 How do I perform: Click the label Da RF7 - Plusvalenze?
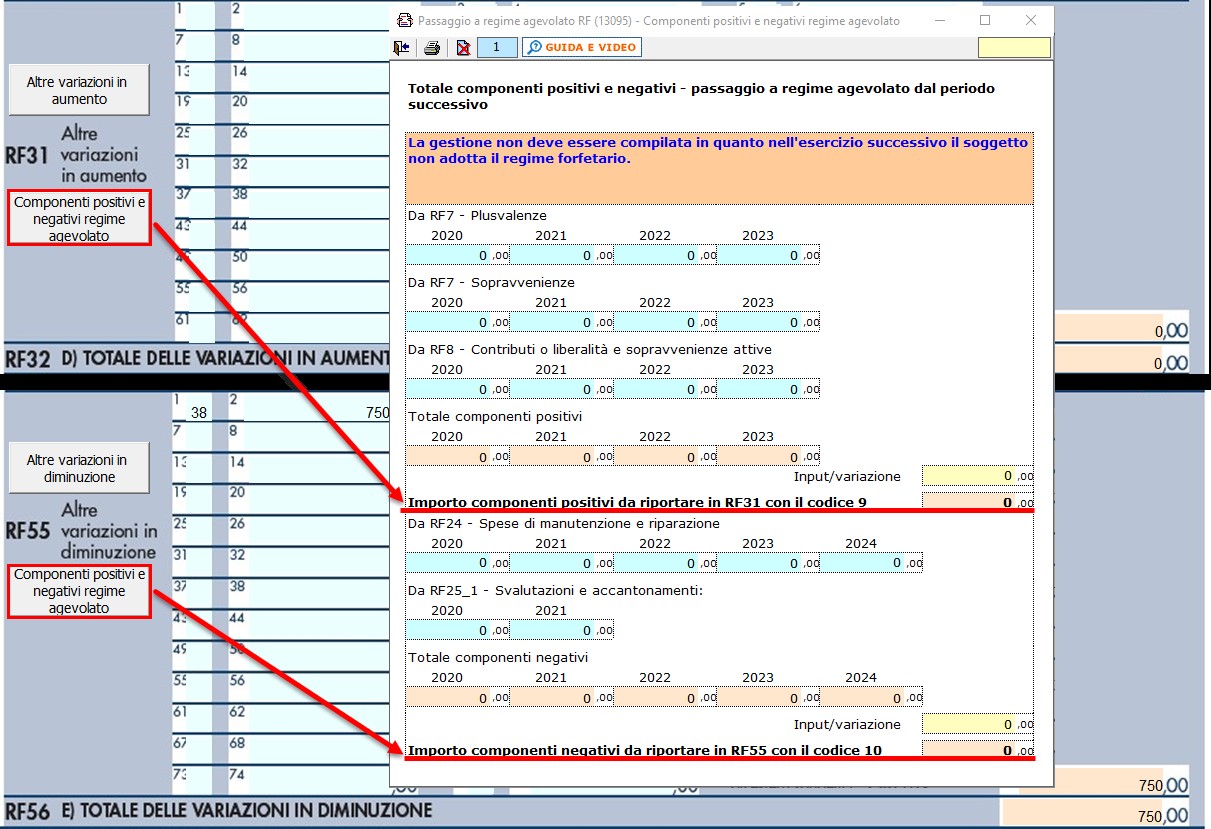tap(477, 215)
